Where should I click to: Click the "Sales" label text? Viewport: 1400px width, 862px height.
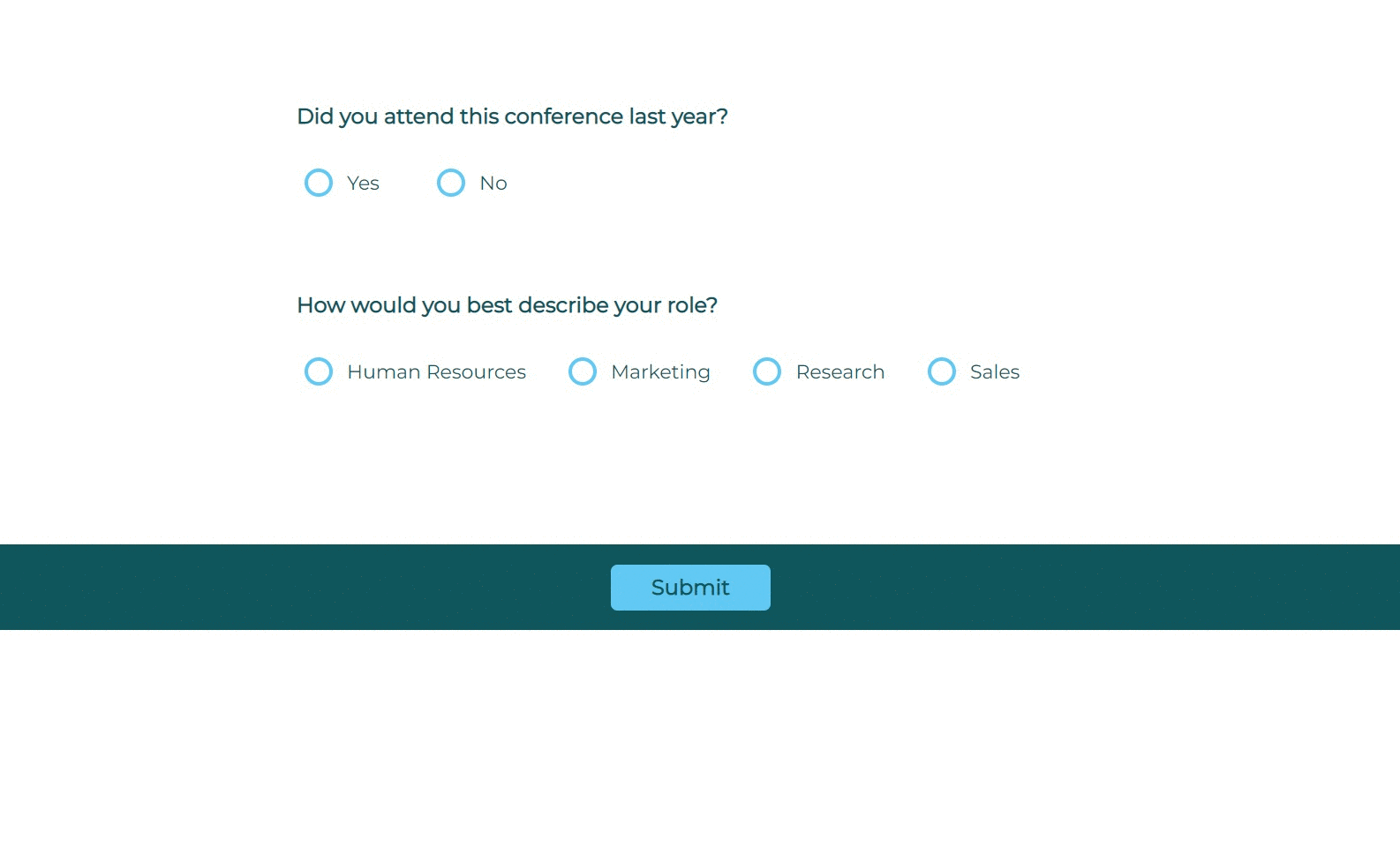pyautogui.click(x=994, y=372)
